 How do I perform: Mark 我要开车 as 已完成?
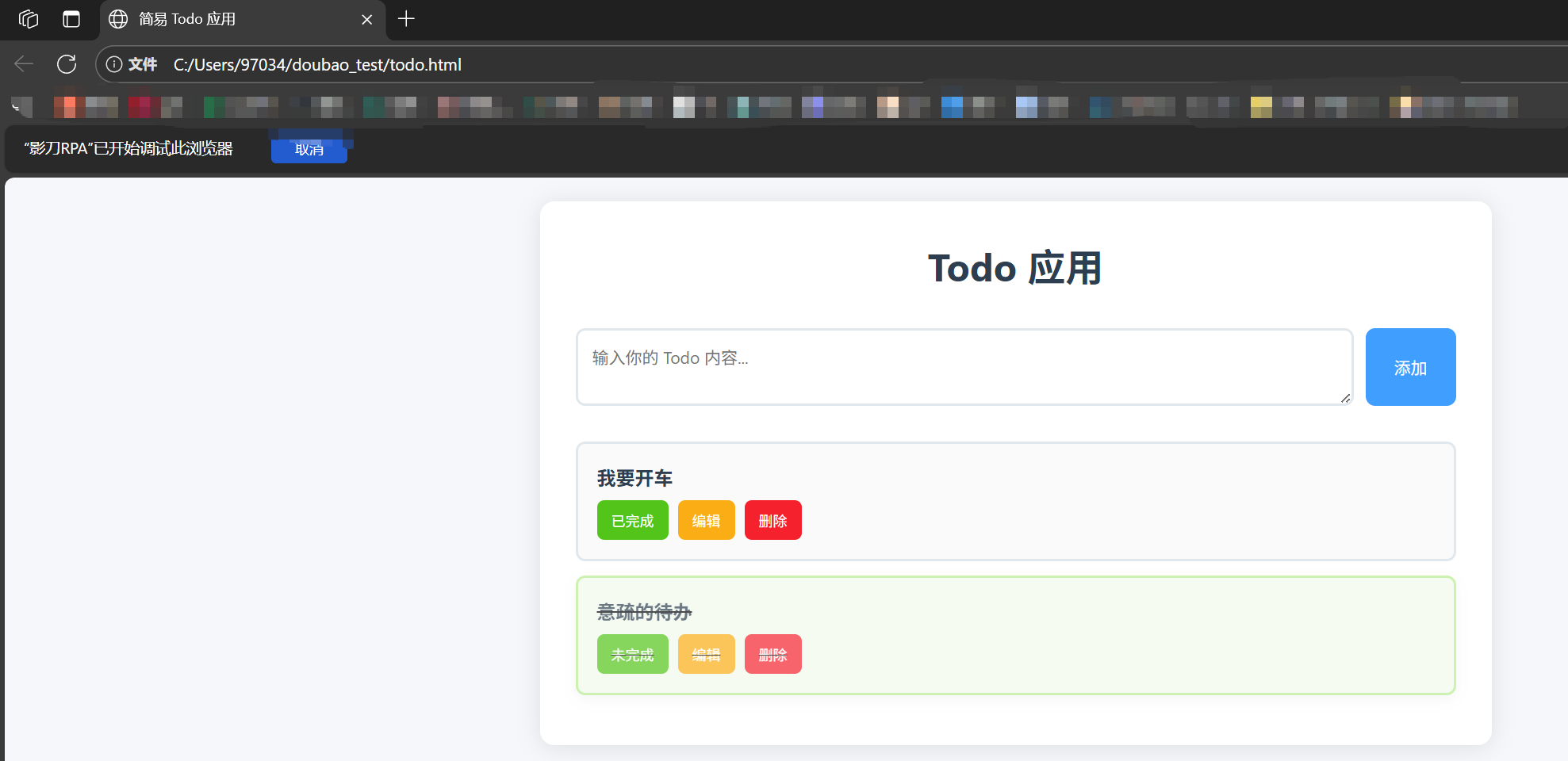(633, 520)
